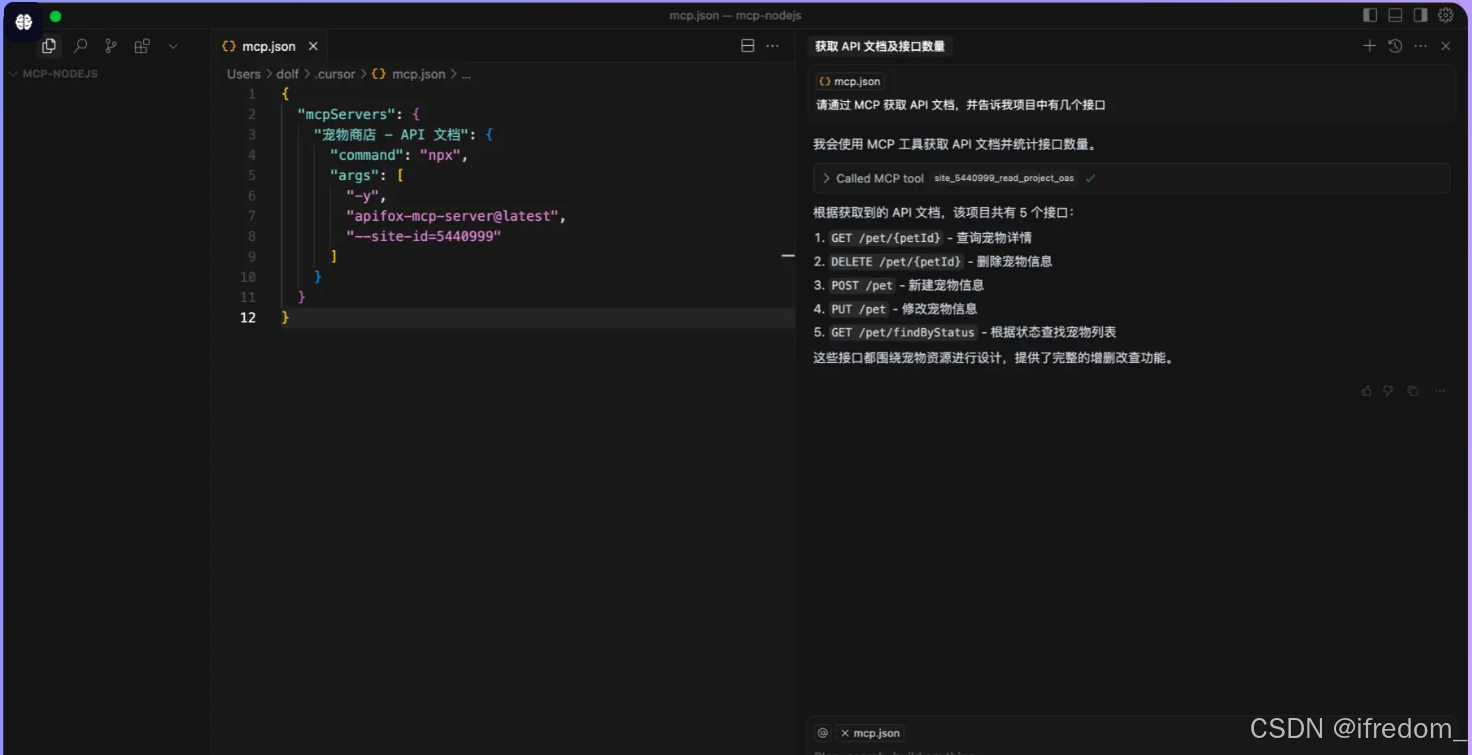This screenshot has height=755, width=1472.
Task: Collapse the code block using the fold marker
Action: (x=787, y=256)
